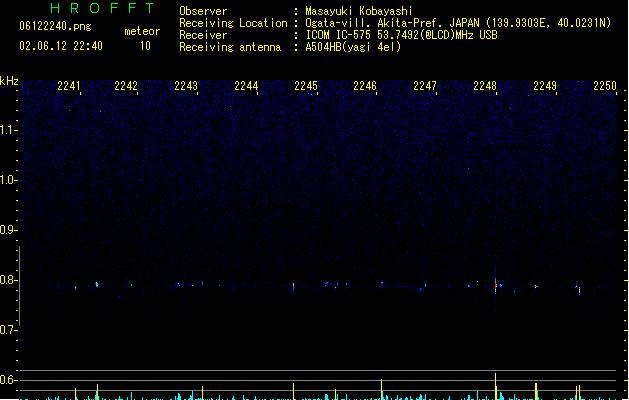Viewport: 629px width, 400px height.
Task: Click the 0.8 kHz frequency label
Action: coord(8,280)
